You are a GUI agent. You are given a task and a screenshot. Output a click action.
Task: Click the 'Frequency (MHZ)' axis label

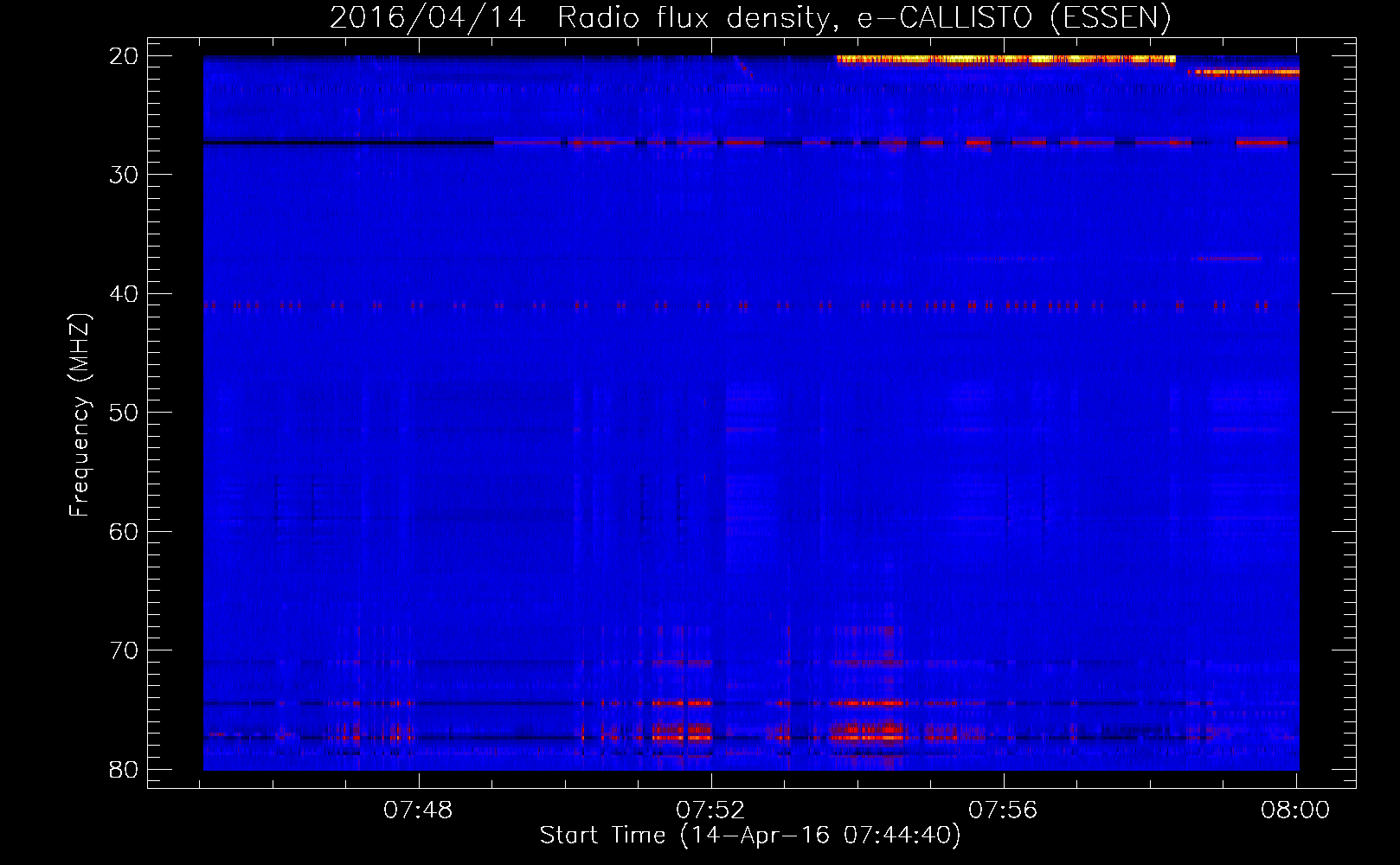[80, 415]
